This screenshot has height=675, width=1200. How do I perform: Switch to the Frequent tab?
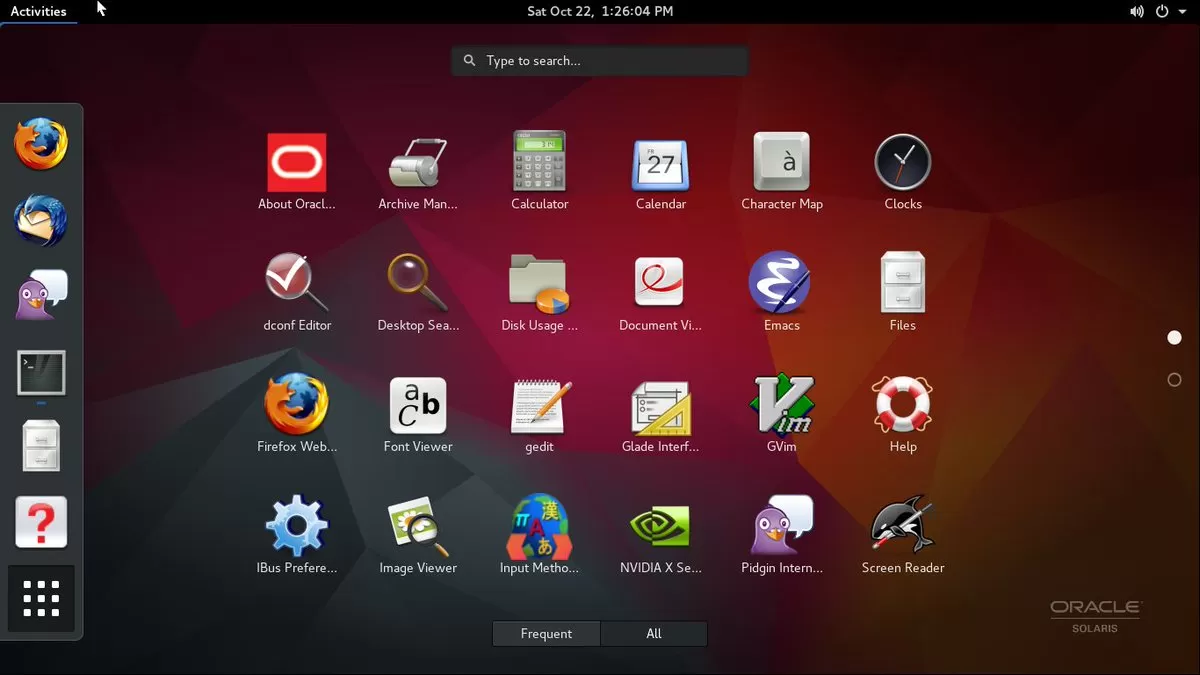point(546,634)
